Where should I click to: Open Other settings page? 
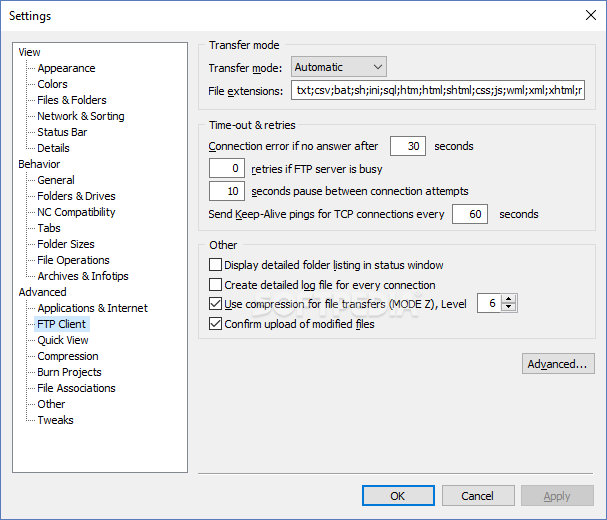pos(51,404)
